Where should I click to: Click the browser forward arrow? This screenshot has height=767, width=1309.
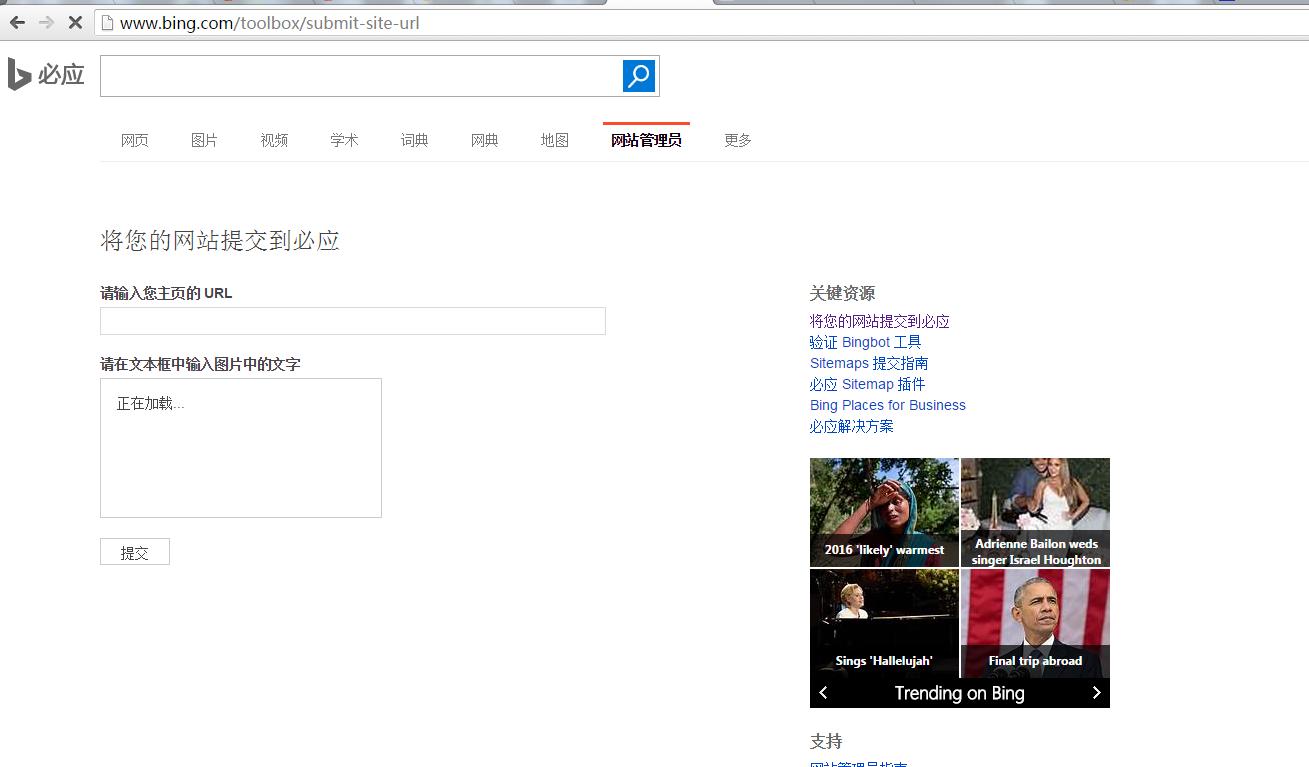[44, 22]
